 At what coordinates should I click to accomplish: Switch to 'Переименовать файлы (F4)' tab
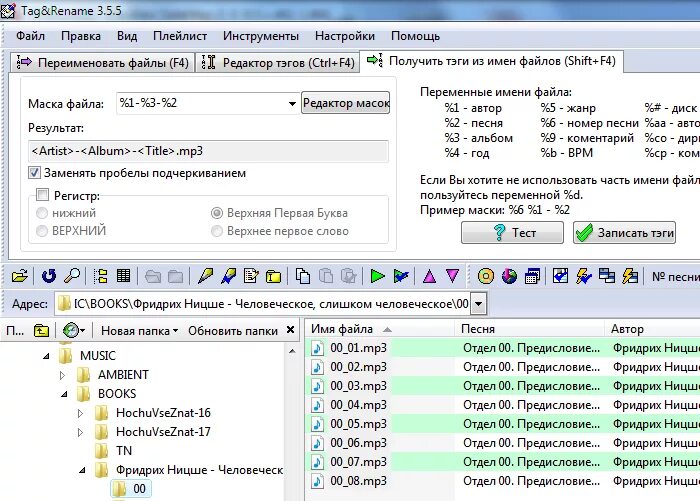tap(103, 63)
